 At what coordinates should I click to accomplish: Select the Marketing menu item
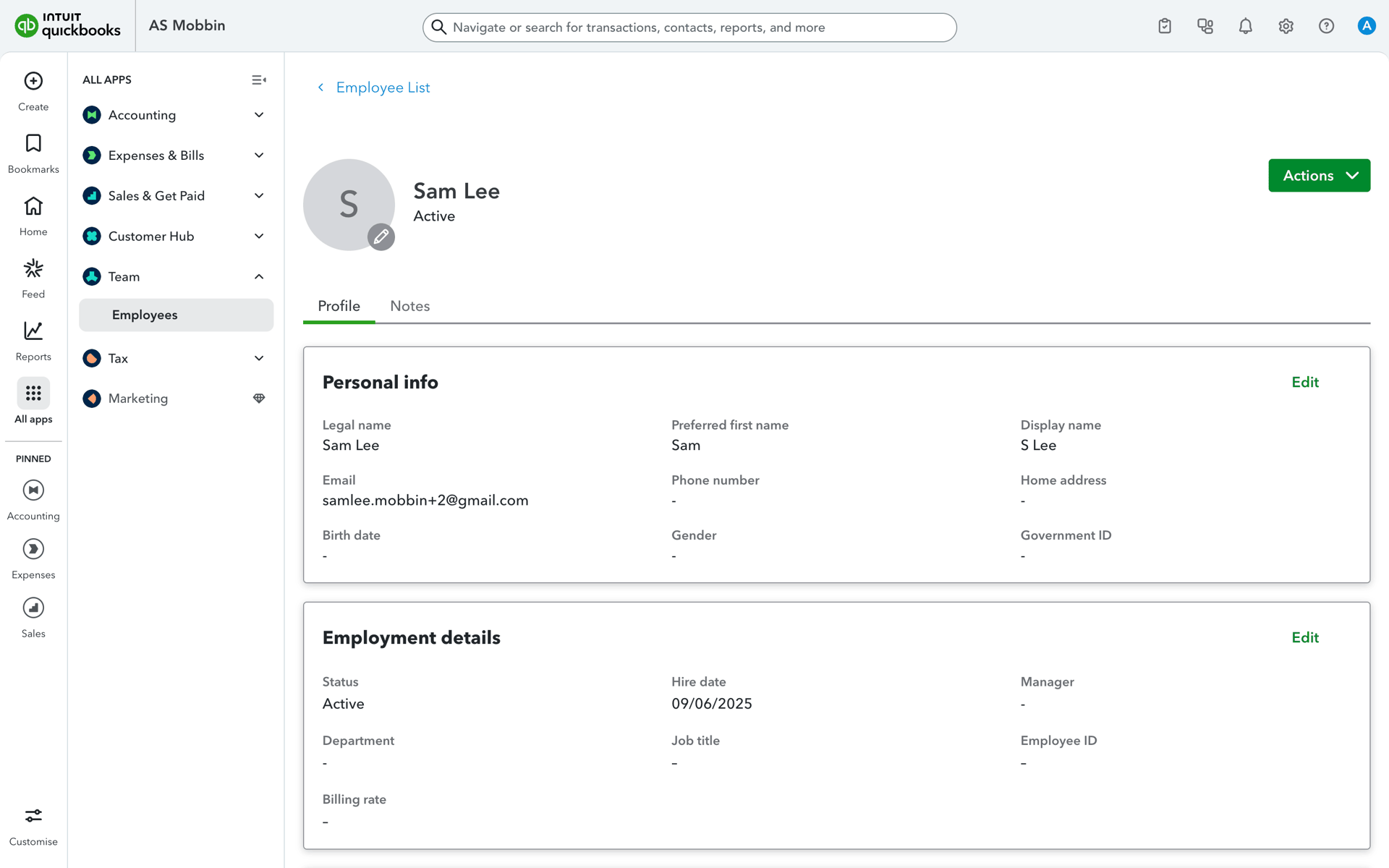[176, 399]
